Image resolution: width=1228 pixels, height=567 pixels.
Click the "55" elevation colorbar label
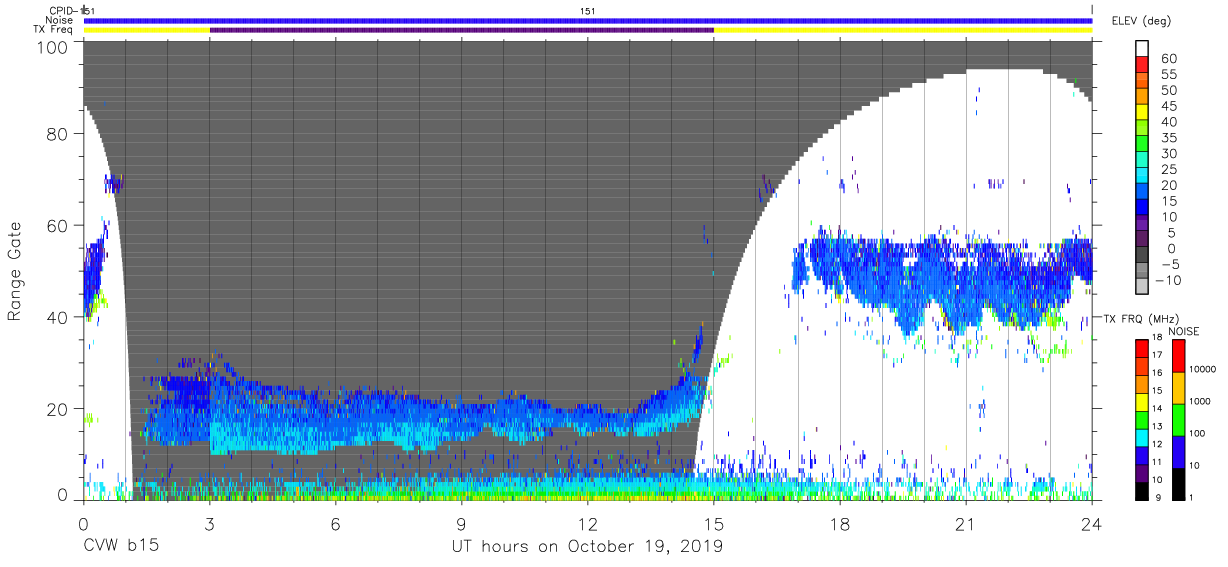point(1169,75)
